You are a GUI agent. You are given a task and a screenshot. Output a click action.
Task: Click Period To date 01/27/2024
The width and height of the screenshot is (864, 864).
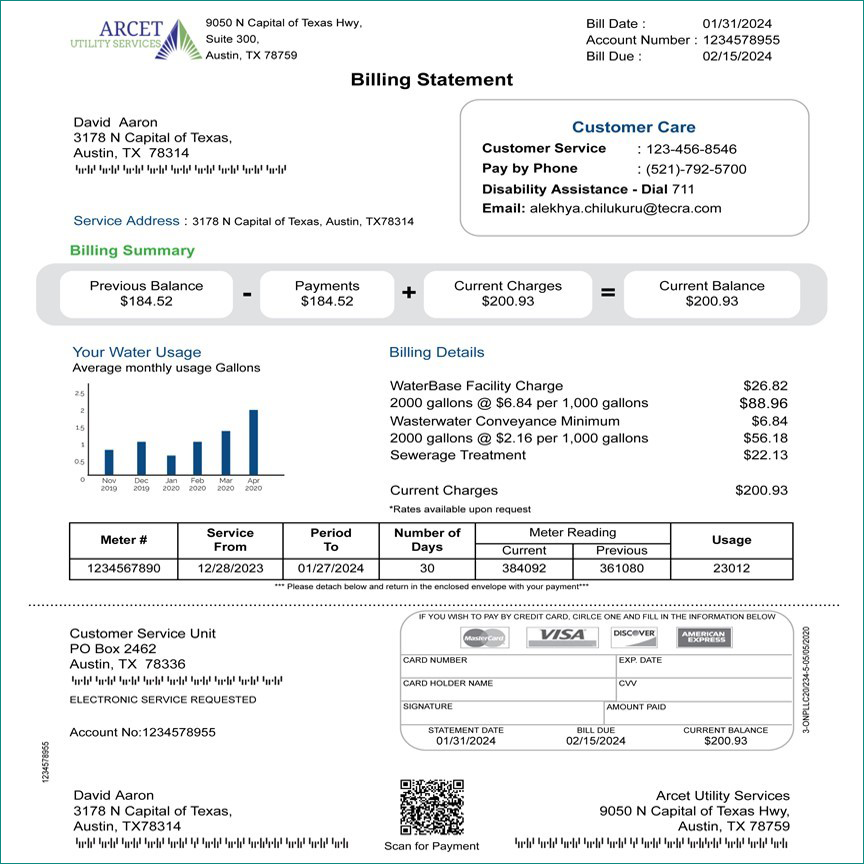[331, 568]
